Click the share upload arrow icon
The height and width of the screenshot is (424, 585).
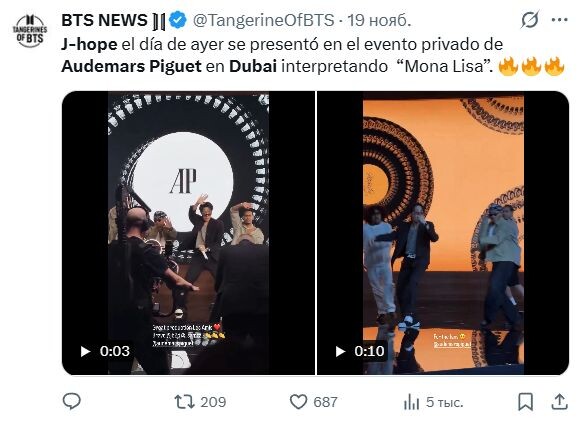[x=560, y=402]
